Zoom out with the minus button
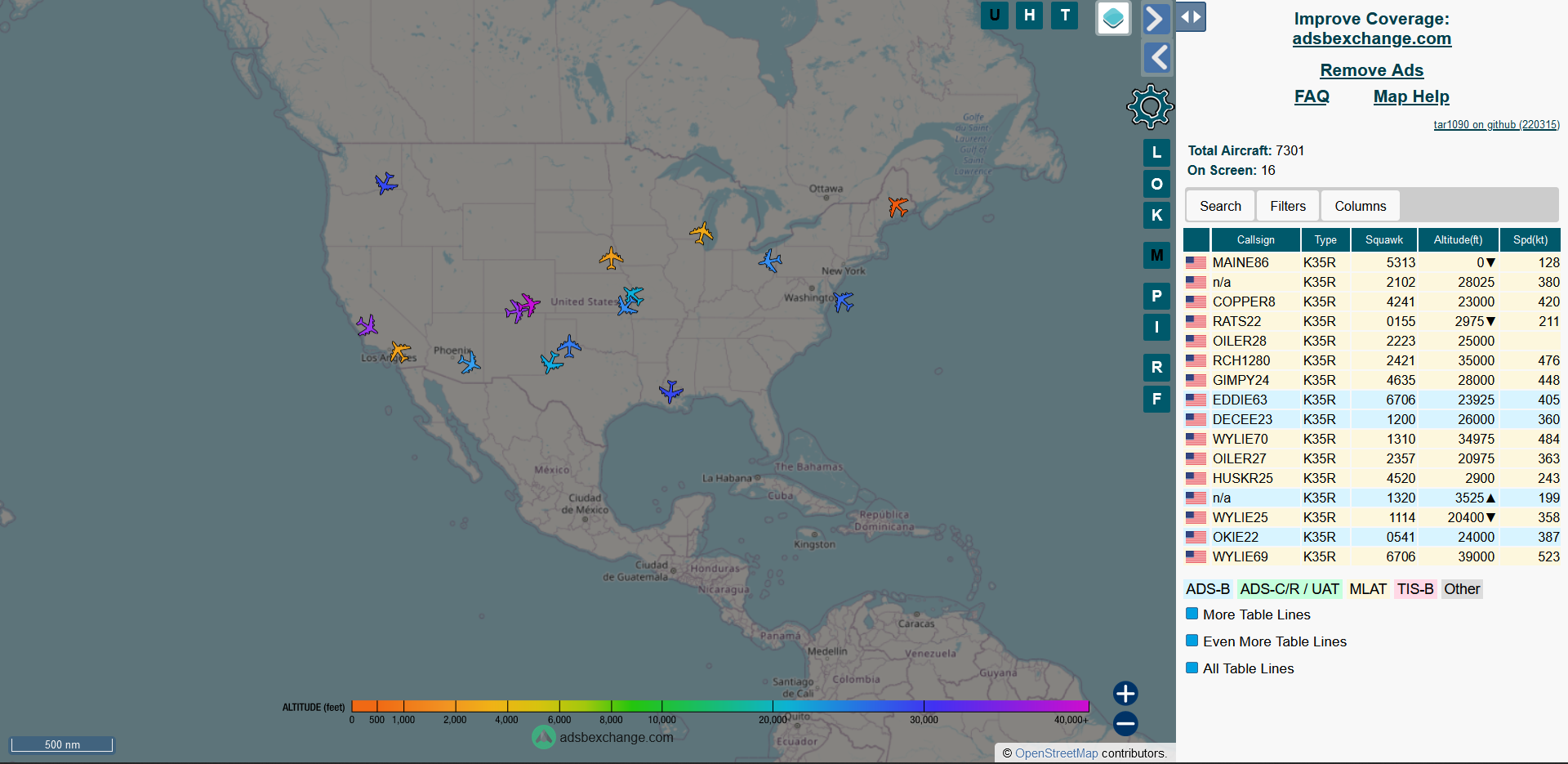Screen dimensions: 1568x764 (x=1125, y=723)
